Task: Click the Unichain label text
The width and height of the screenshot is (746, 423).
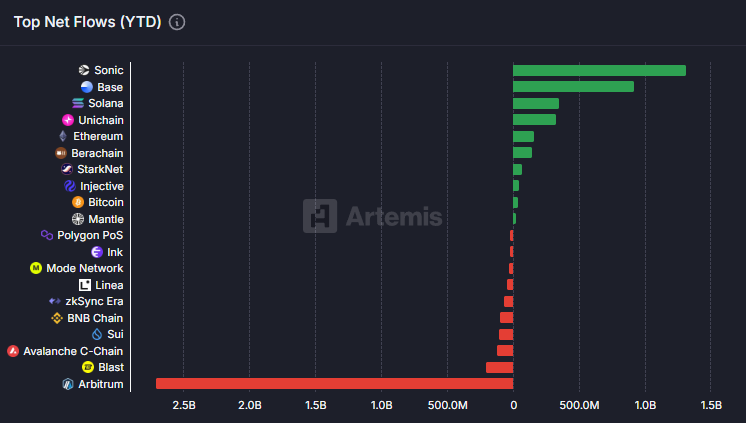Action: point(101,120)
